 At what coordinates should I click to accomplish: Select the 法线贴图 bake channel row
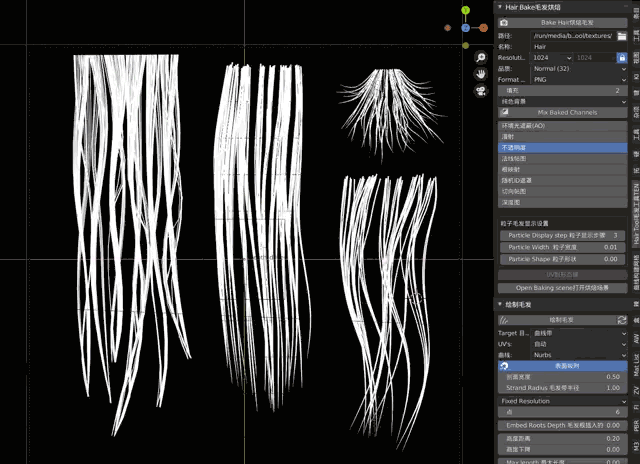tap(563, 159)
